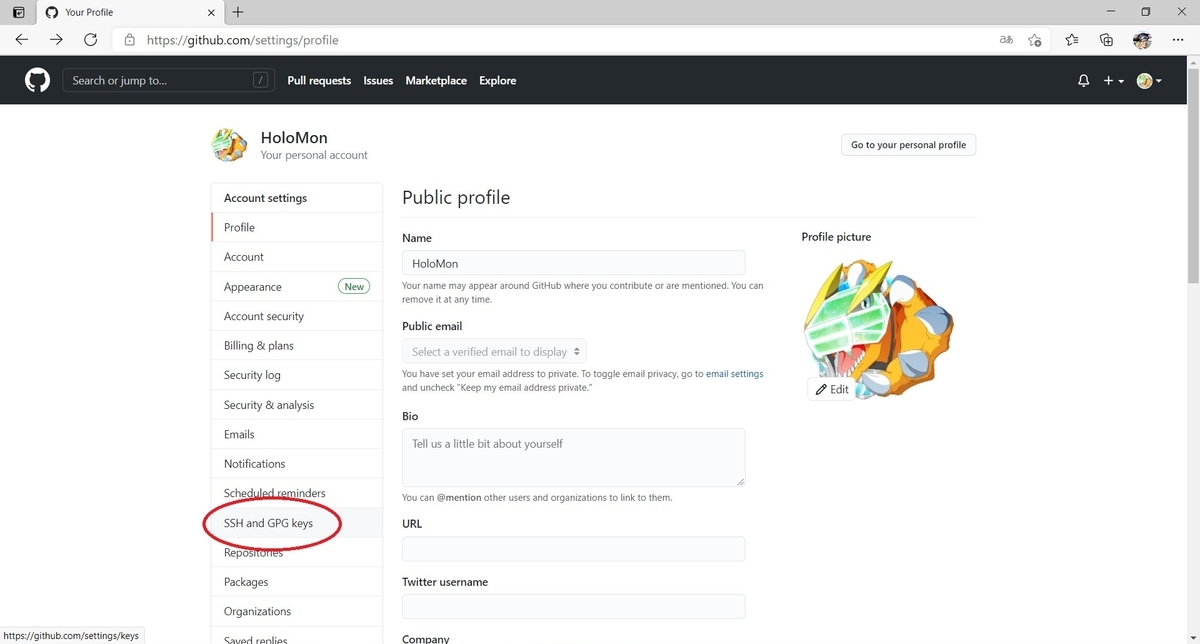This screenshot has width=1200, height=644.
Task: Add page to favorites star icon
Action: (1035, 40)
